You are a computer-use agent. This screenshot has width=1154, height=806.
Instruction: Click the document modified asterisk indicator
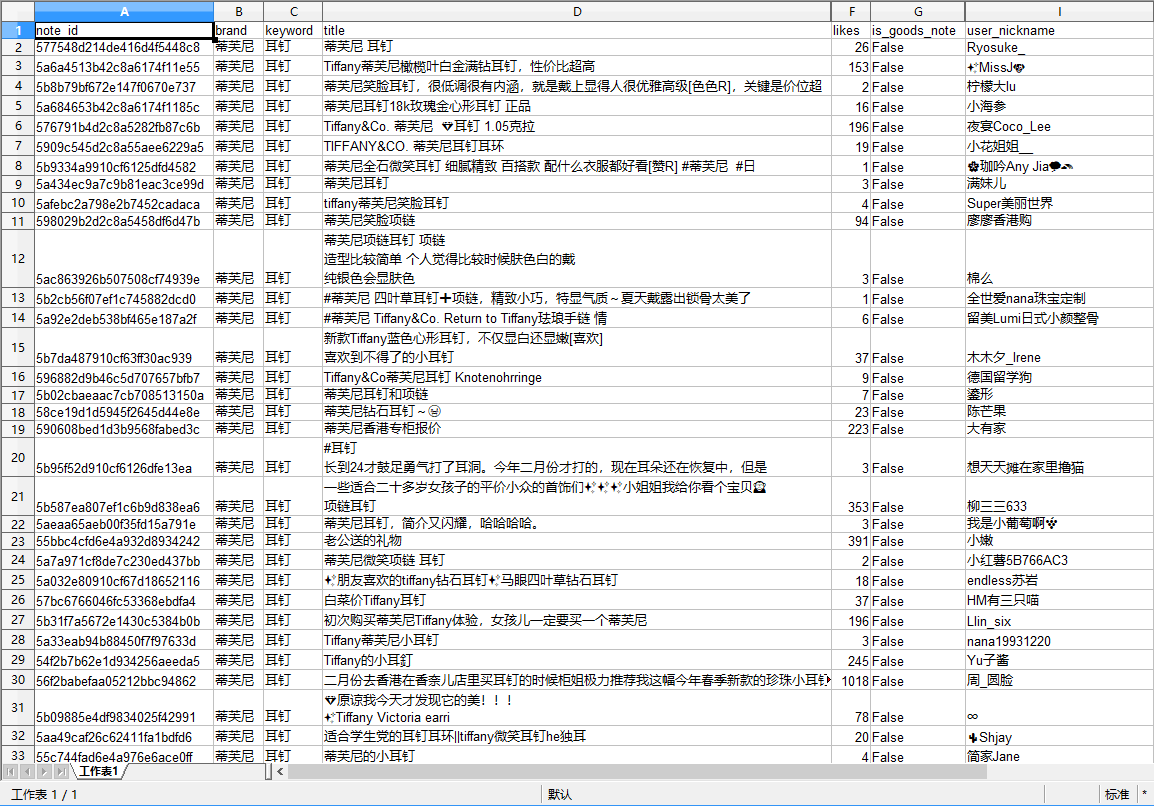coord(1144,794)
